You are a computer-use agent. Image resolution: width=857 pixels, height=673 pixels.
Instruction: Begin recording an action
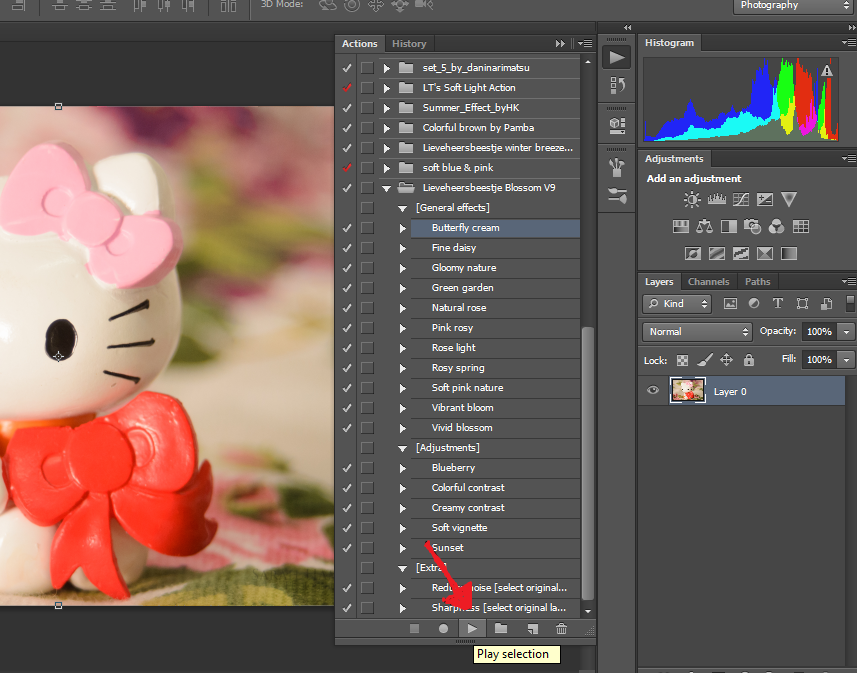pyautogui.click(x=443, y=629)
